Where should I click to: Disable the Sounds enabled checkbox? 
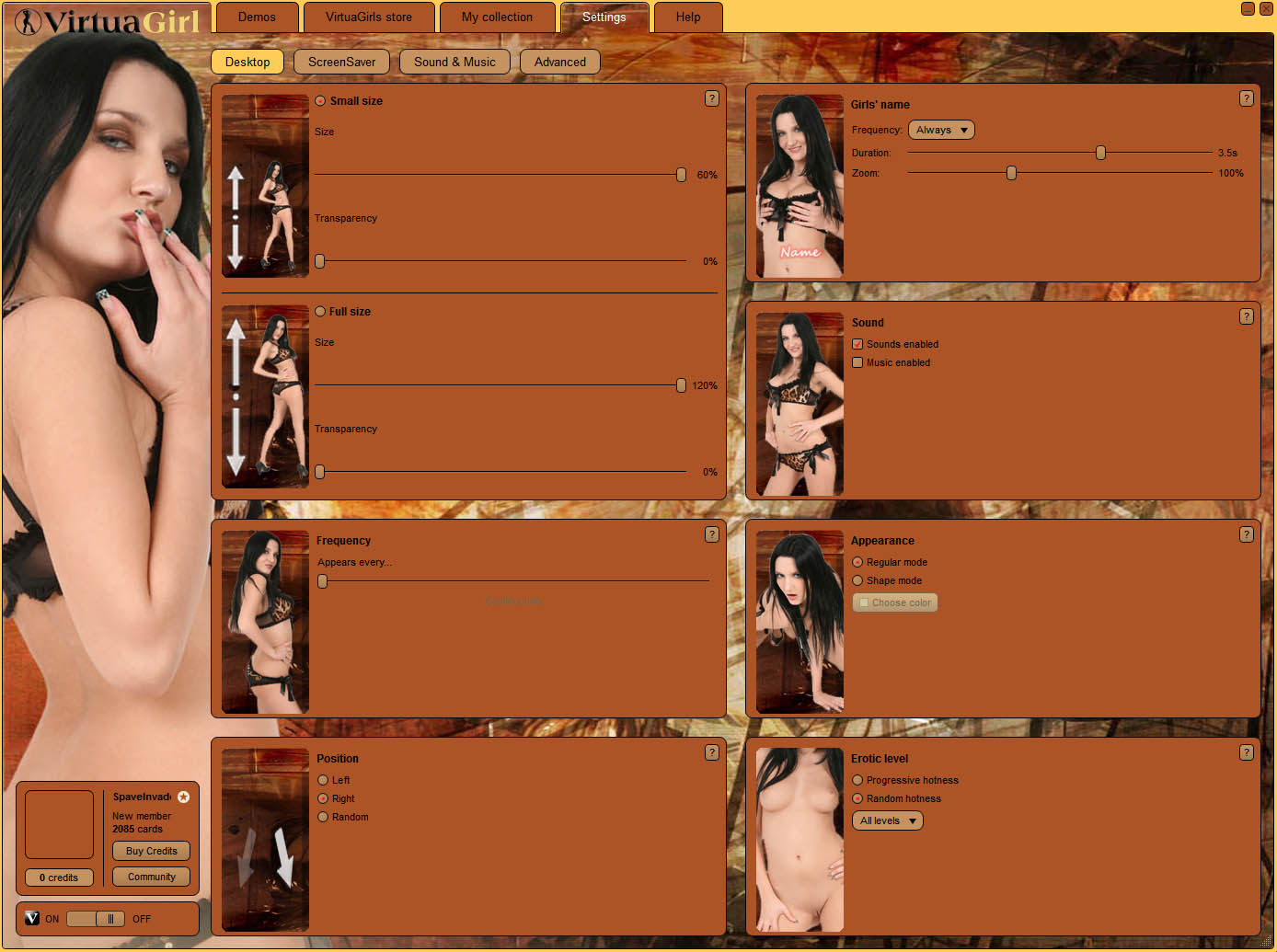click(x=857, y=344)
